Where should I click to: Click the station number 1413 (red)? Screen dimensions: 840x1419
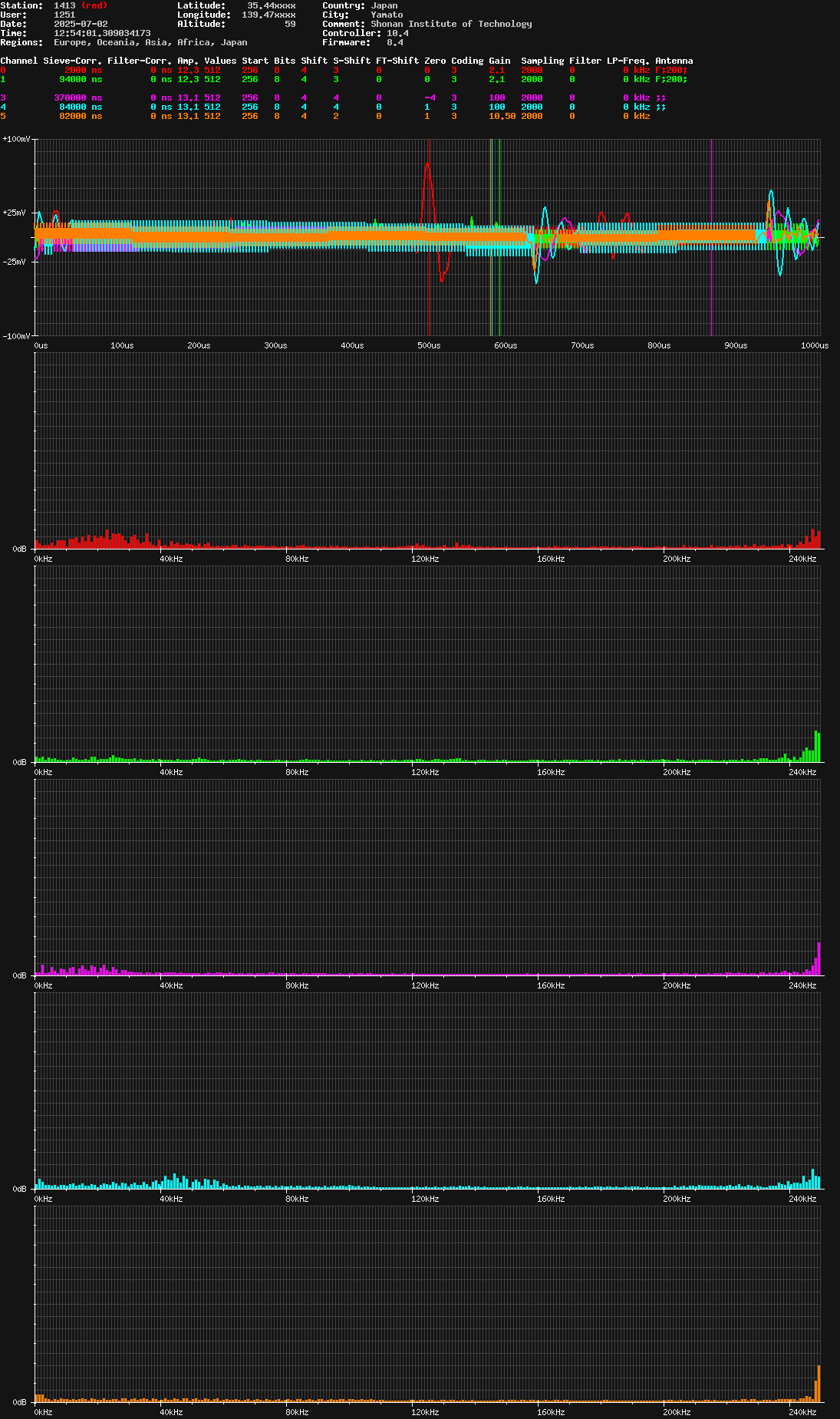click(x=81, y=5)
